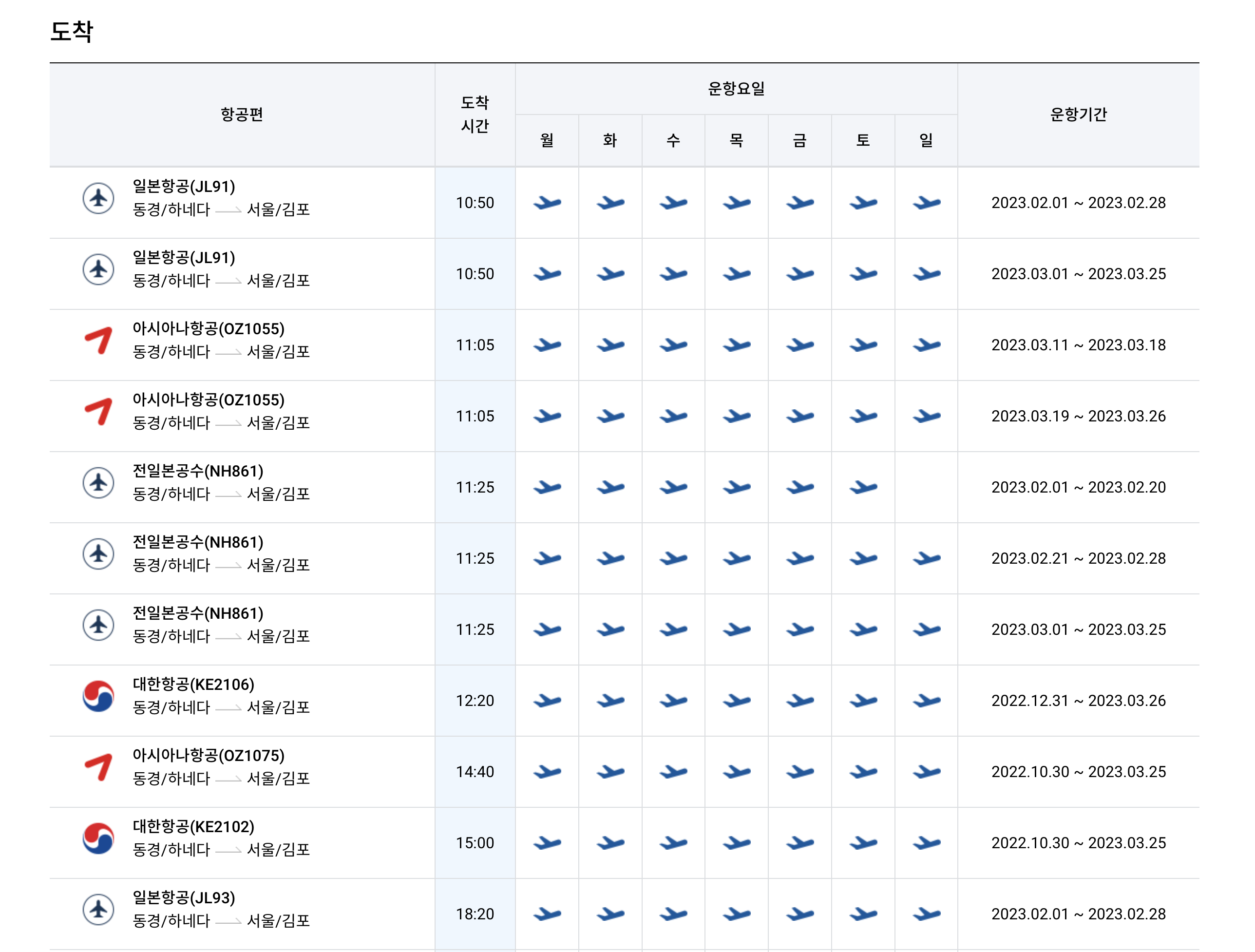Click date range 2022.12.31 ~ 2023.03.26
This screenshot has width=1255, height=952.
click(x=1078, y=701)
